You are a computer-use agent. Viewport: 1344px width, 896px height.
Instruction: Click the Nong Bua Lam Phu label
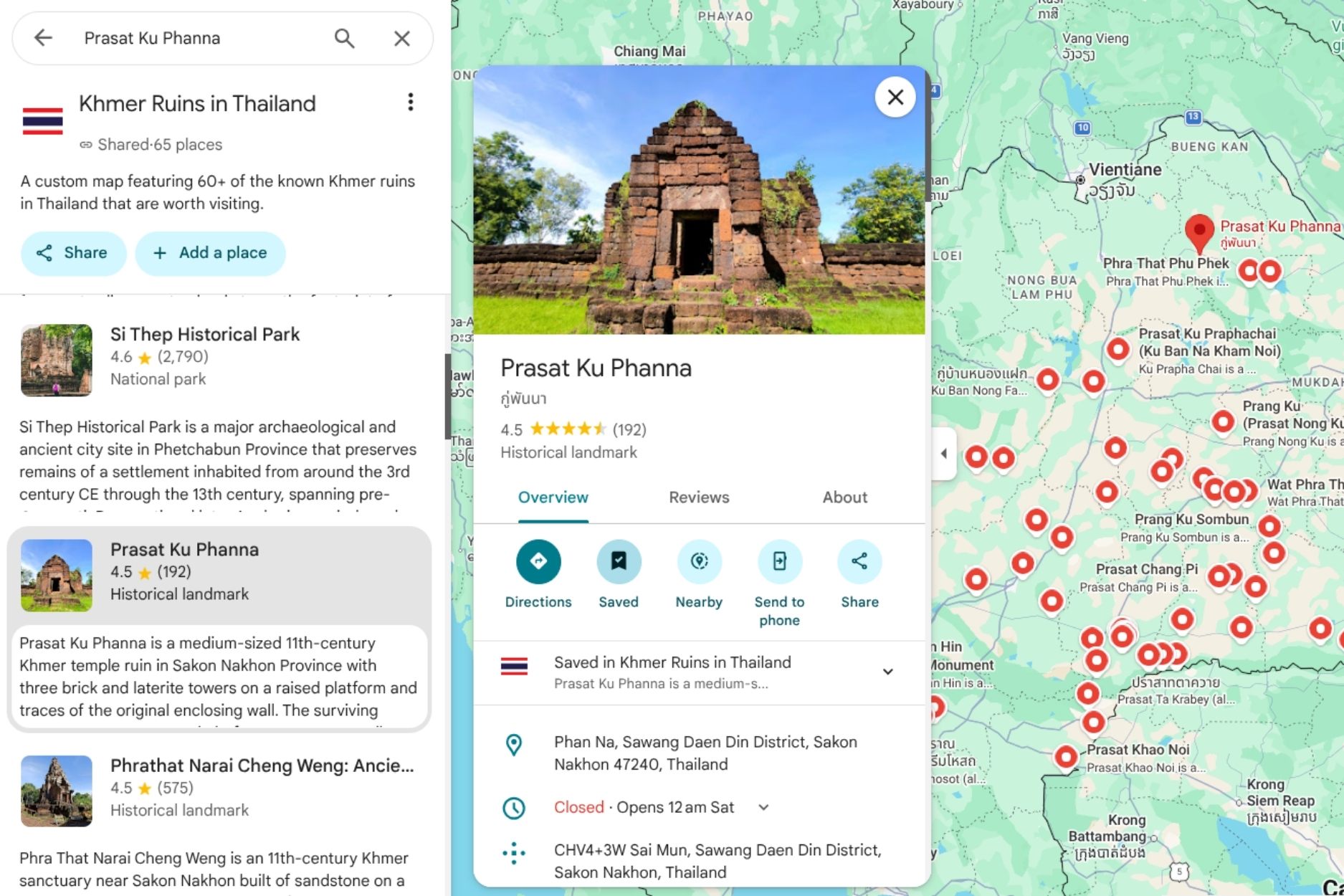point(1042,287)
